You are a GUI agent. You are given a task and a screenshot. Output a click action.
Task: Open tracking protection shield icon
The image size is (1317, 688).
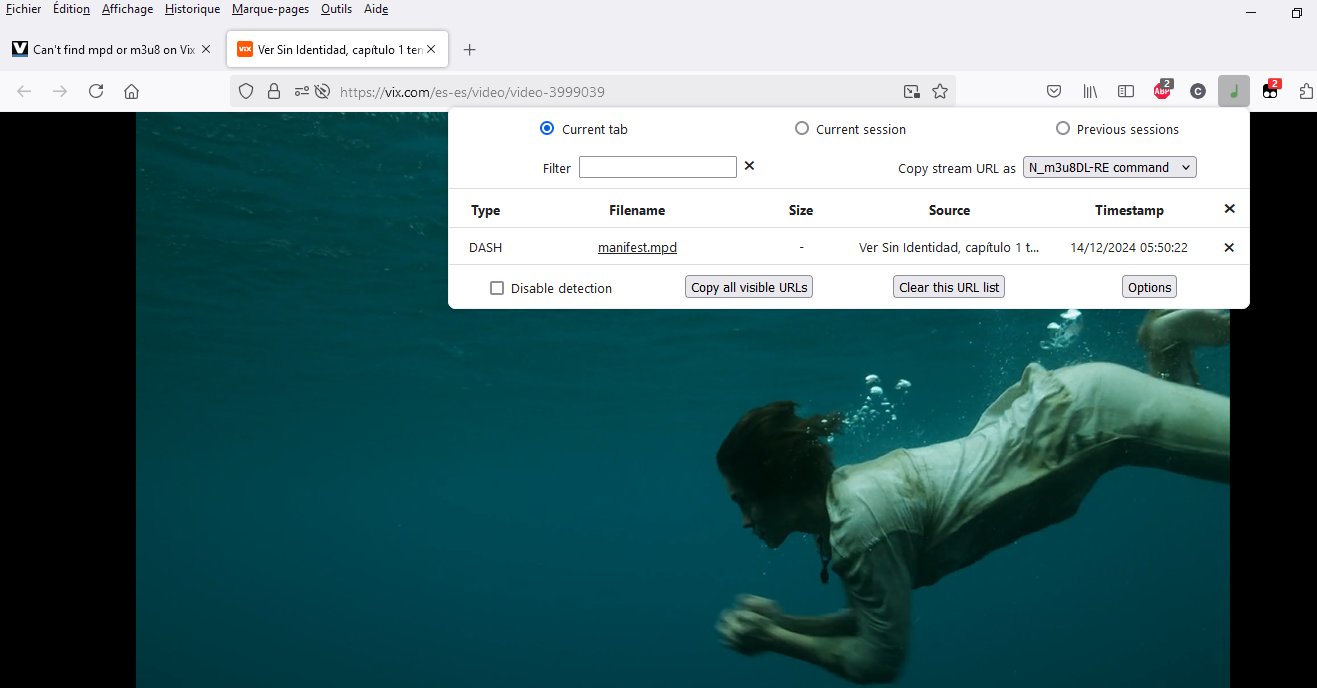click(246, 91)
